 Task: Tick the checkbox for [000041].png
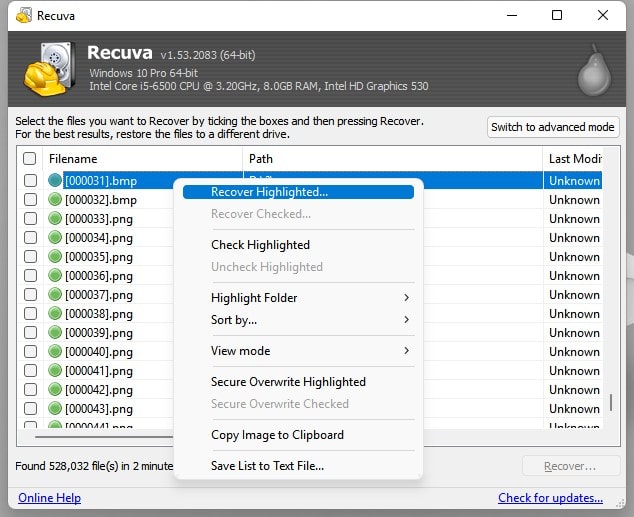click(x=30, y=370)
